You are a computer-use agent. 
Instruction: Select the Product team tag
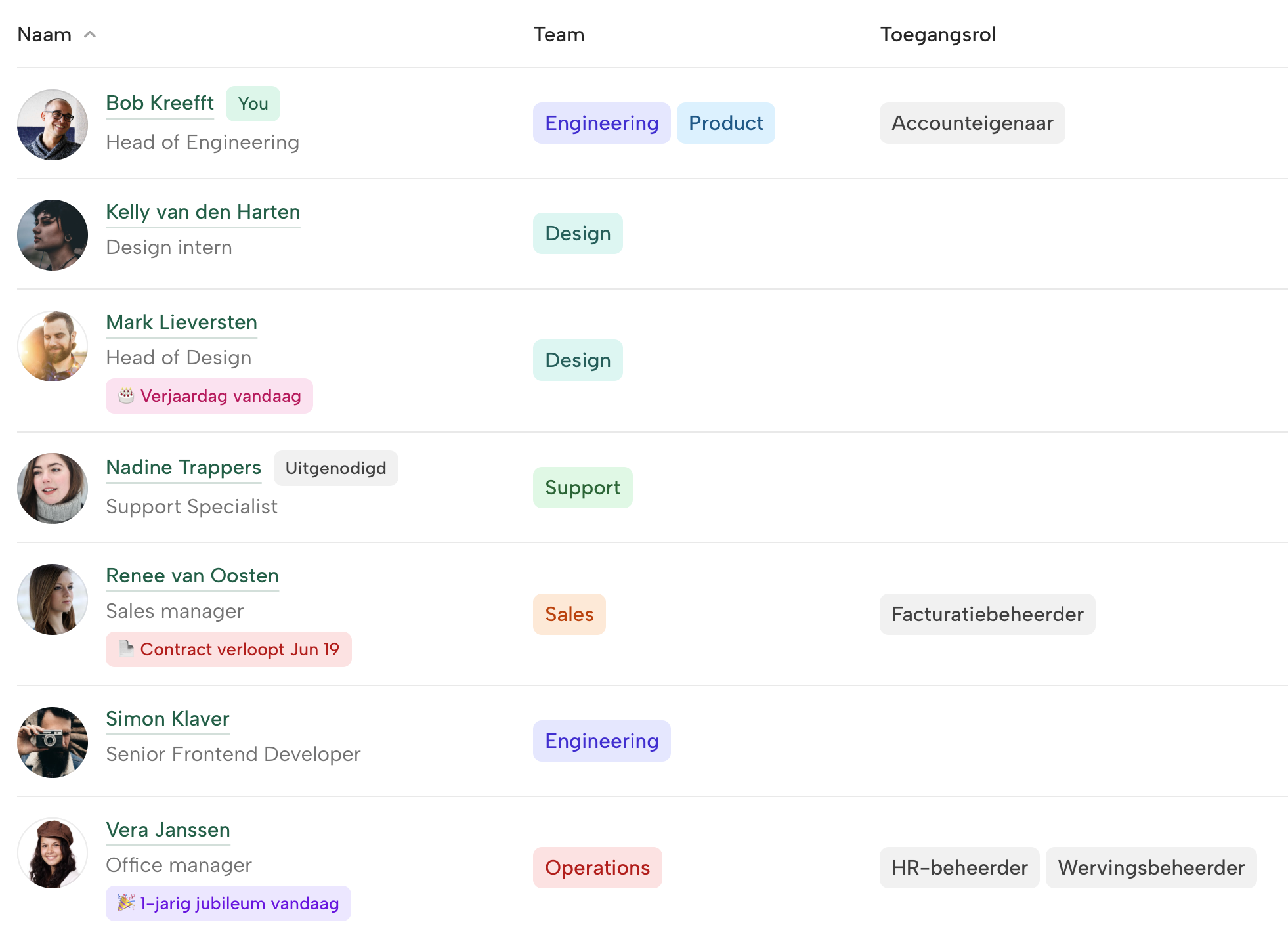(725, 123)
